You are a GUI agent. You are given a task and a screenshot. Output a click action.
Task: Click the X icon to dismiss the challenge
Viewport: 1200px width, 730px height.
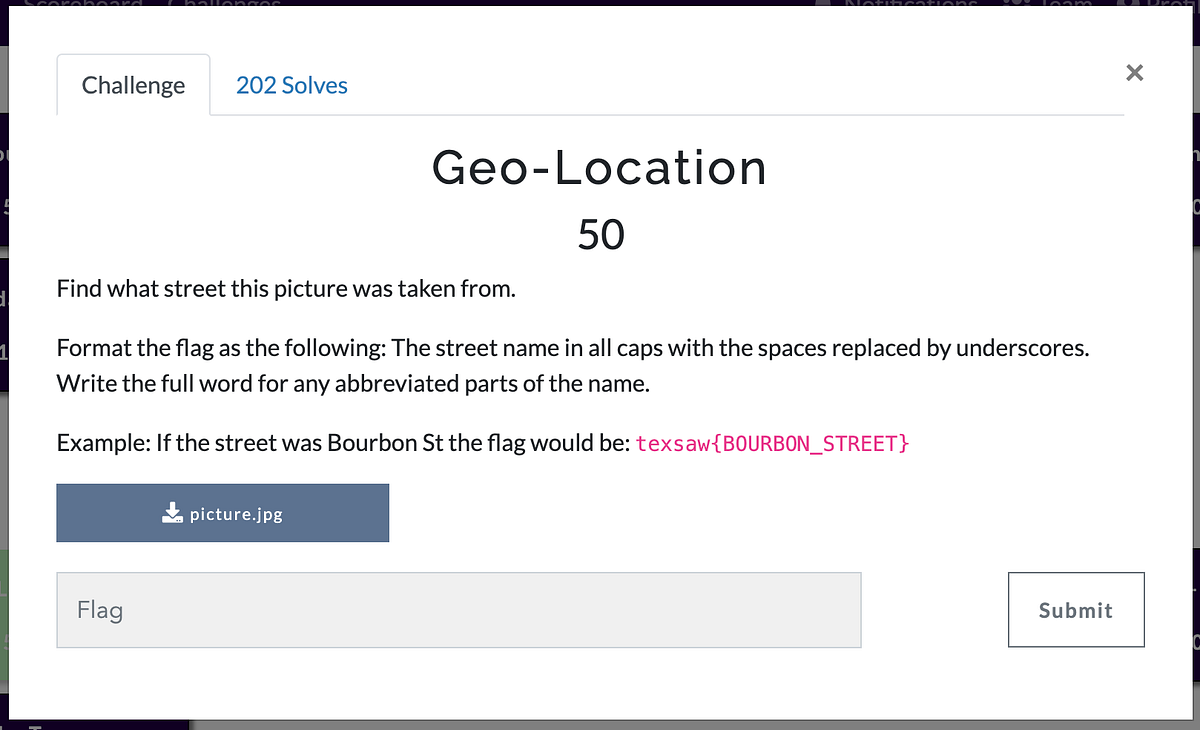1134,72
